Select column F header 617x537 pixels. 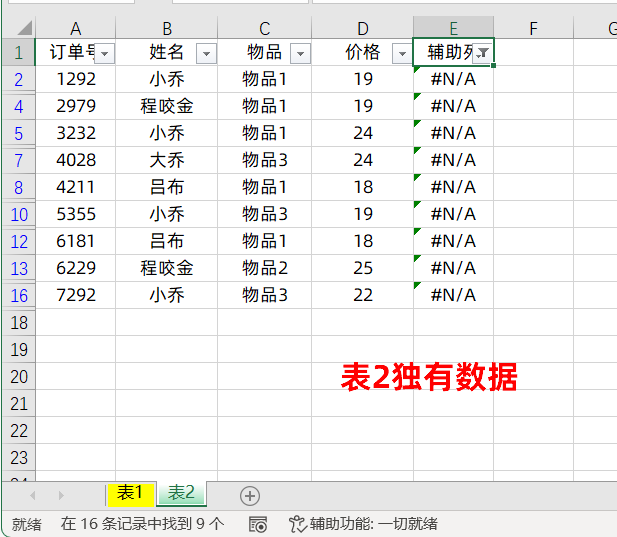click(x=534, y=28)
